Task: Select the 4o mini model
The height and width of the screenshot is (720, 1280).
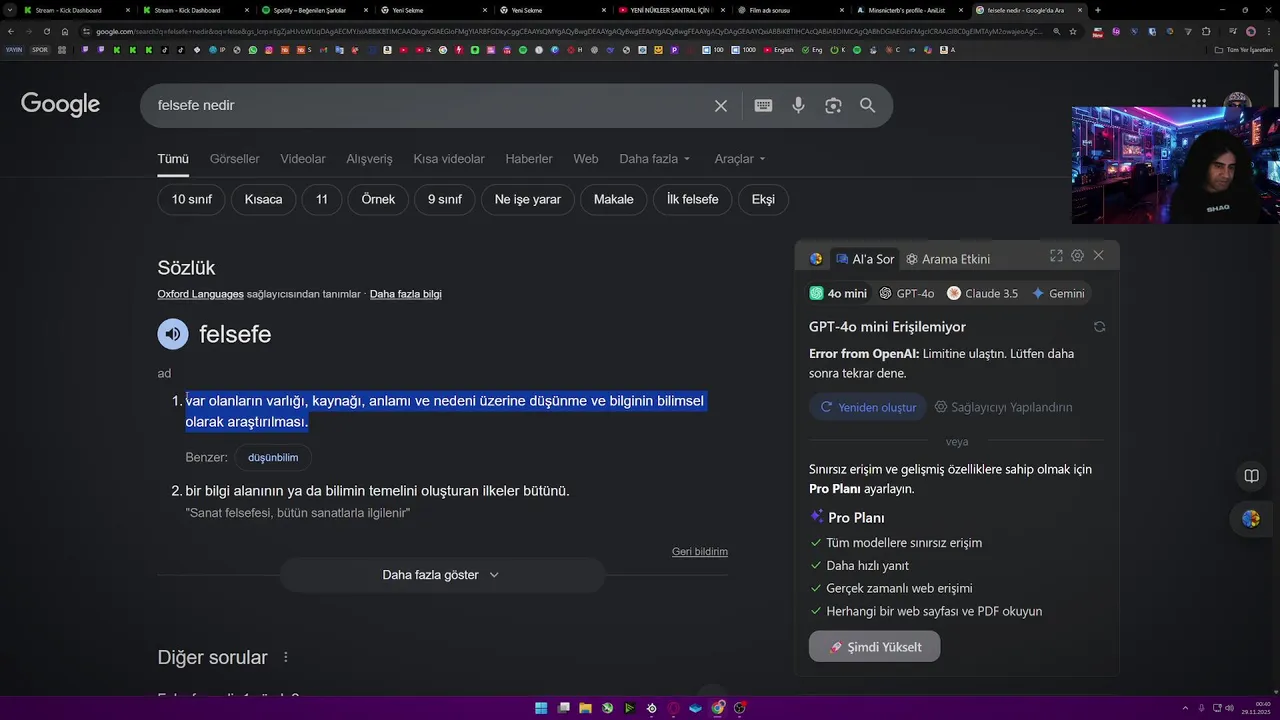Action: coord(838,293)
